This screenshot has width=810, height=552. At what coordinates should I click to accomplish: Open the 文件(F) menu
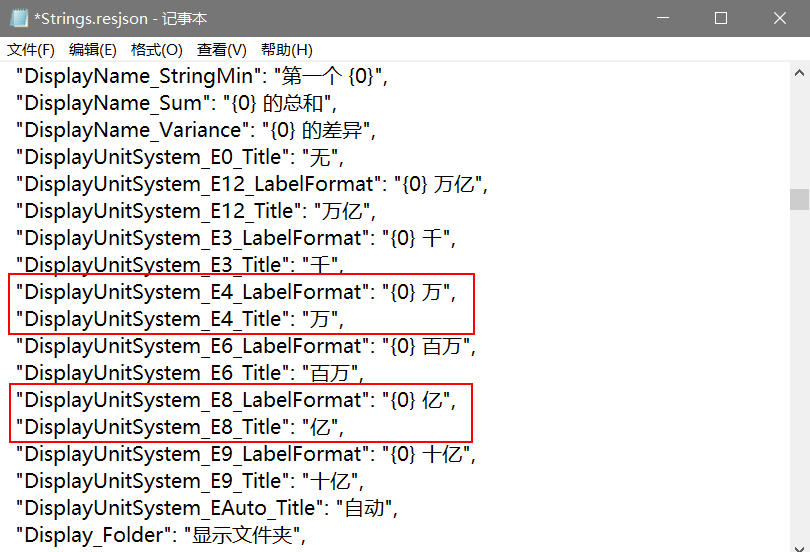pos(30,50)
